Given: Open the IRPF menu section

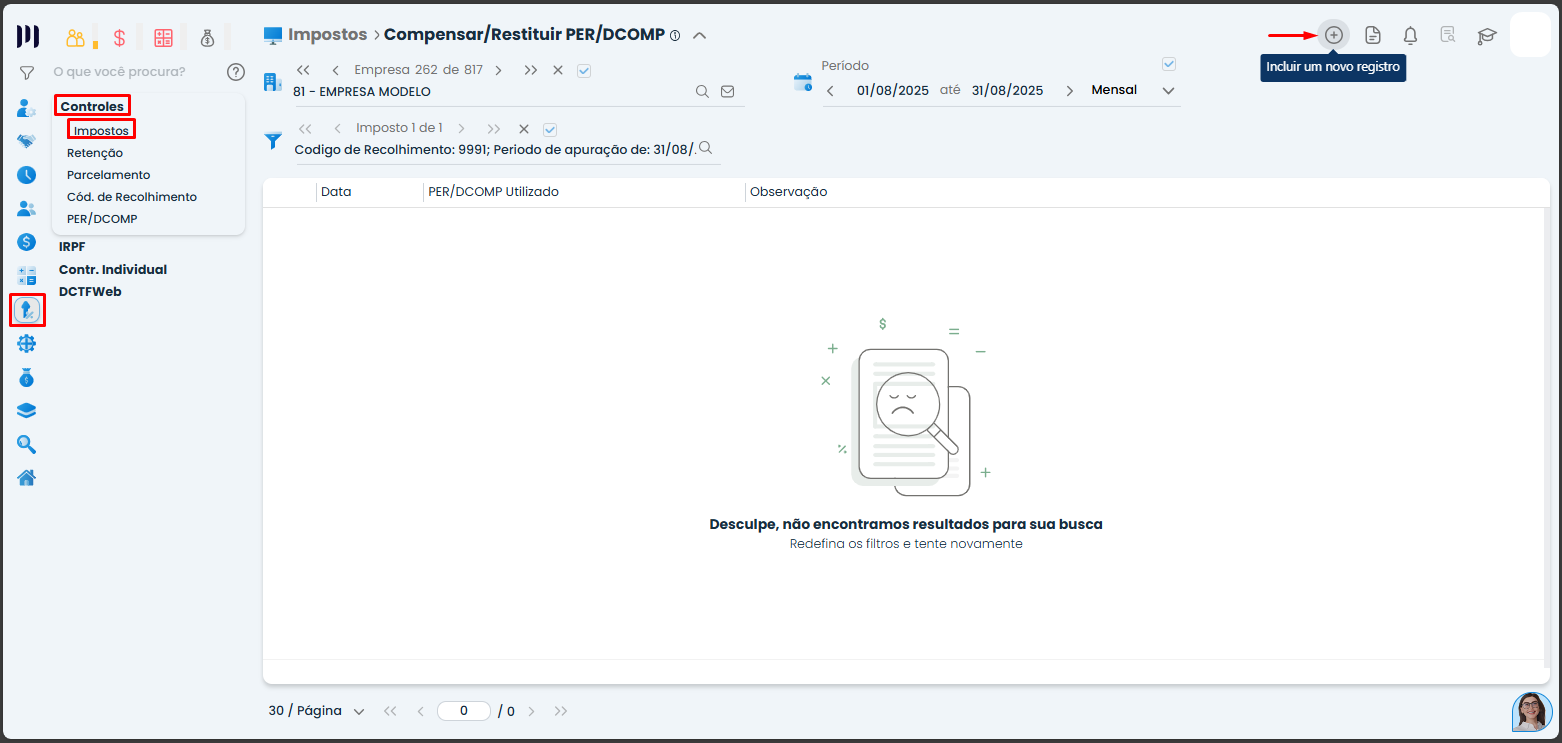Looking at the screenshot, I should [72, 246].
